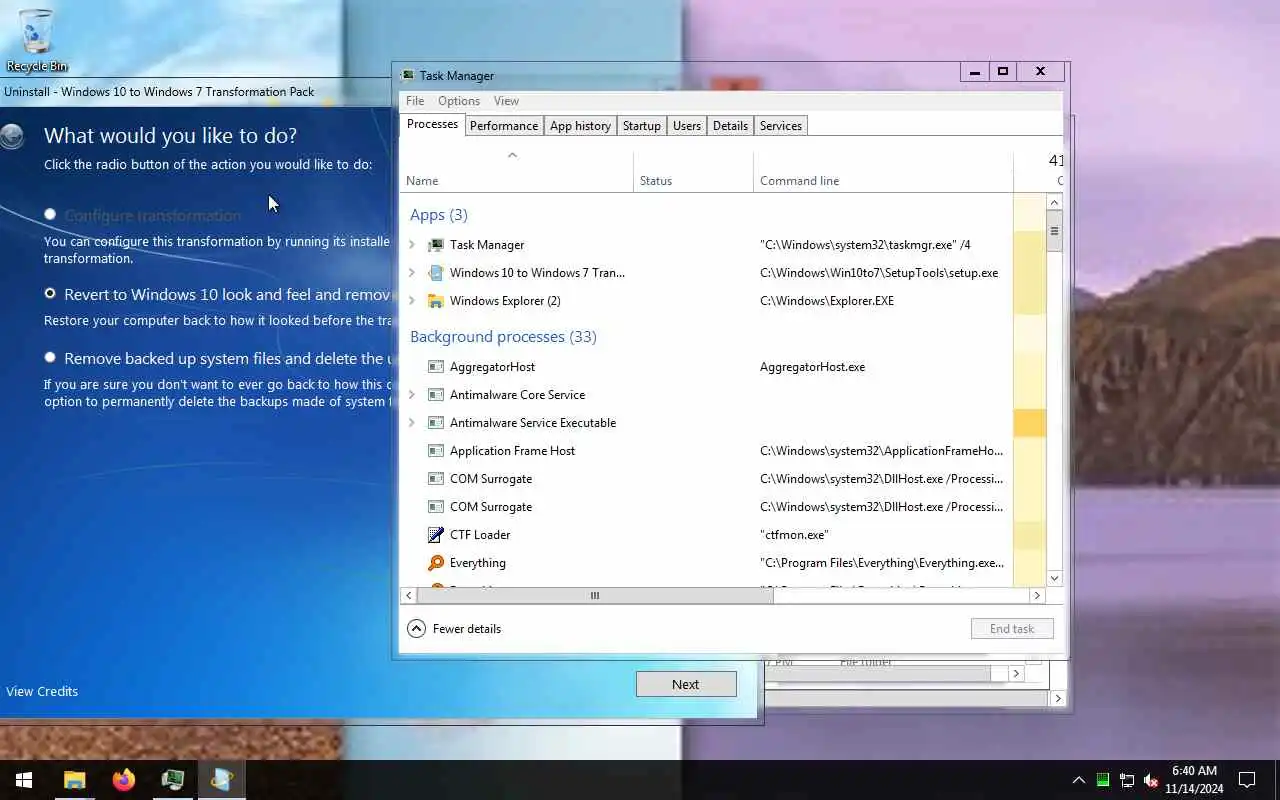The image size is (1280, 800).
Task: Open the File menu in Task Manager
Action: coord(415,101)
